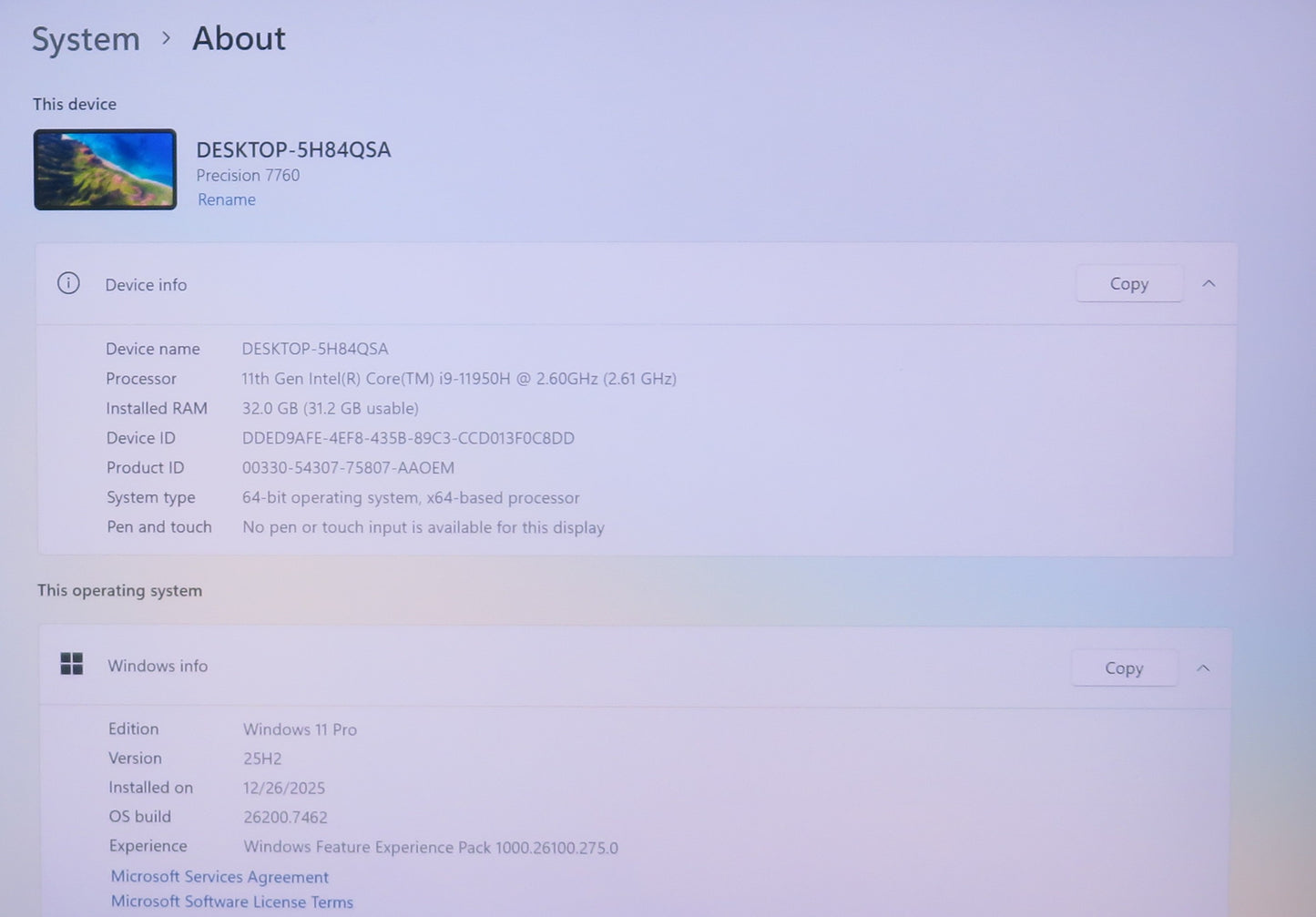Open the Microsoft Software License Terms link
The height and width of the screenshot is (917, 1316).
coord(231,902)
